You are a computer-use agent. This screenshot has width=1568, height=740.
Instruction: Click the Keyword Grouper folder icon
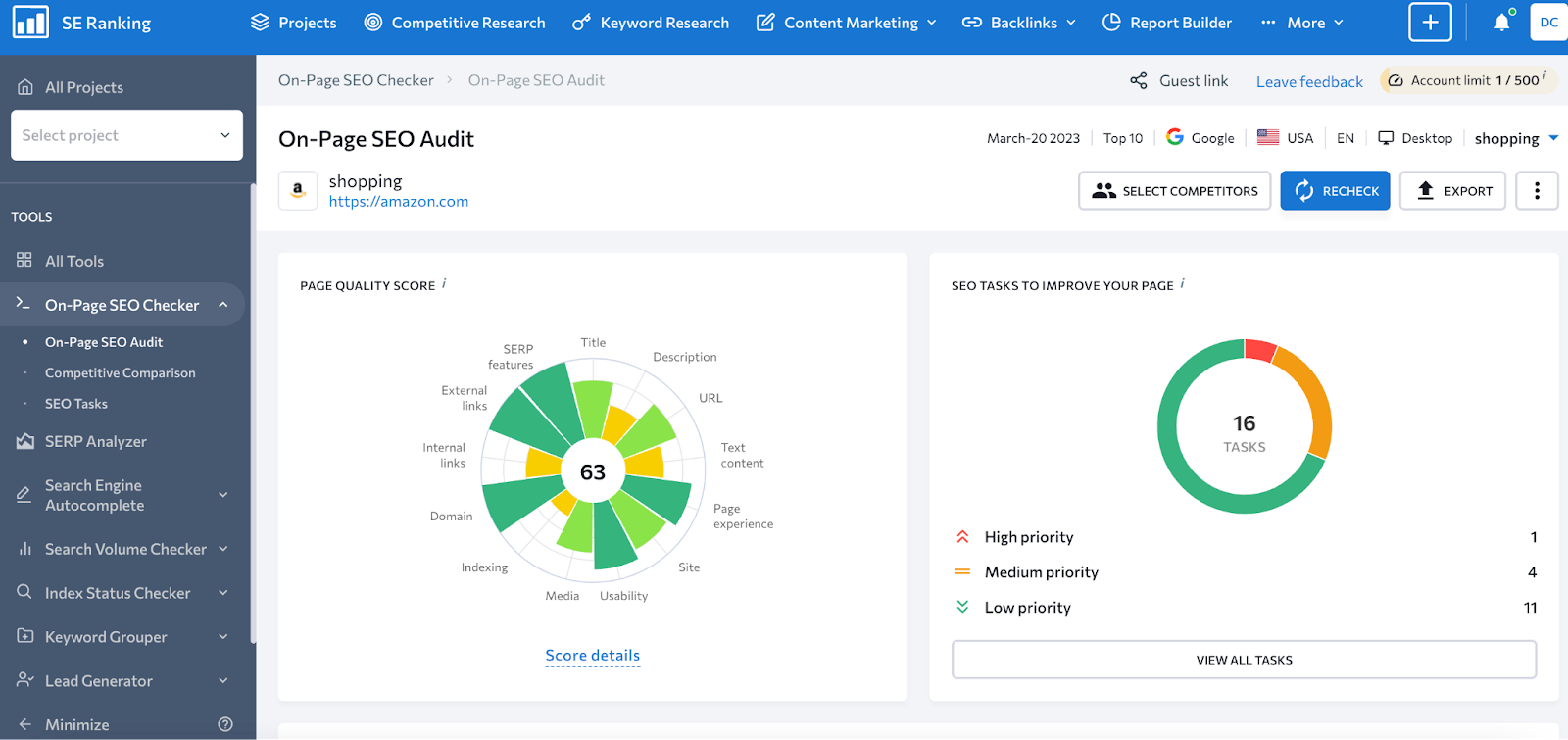(x=25, y=636)
